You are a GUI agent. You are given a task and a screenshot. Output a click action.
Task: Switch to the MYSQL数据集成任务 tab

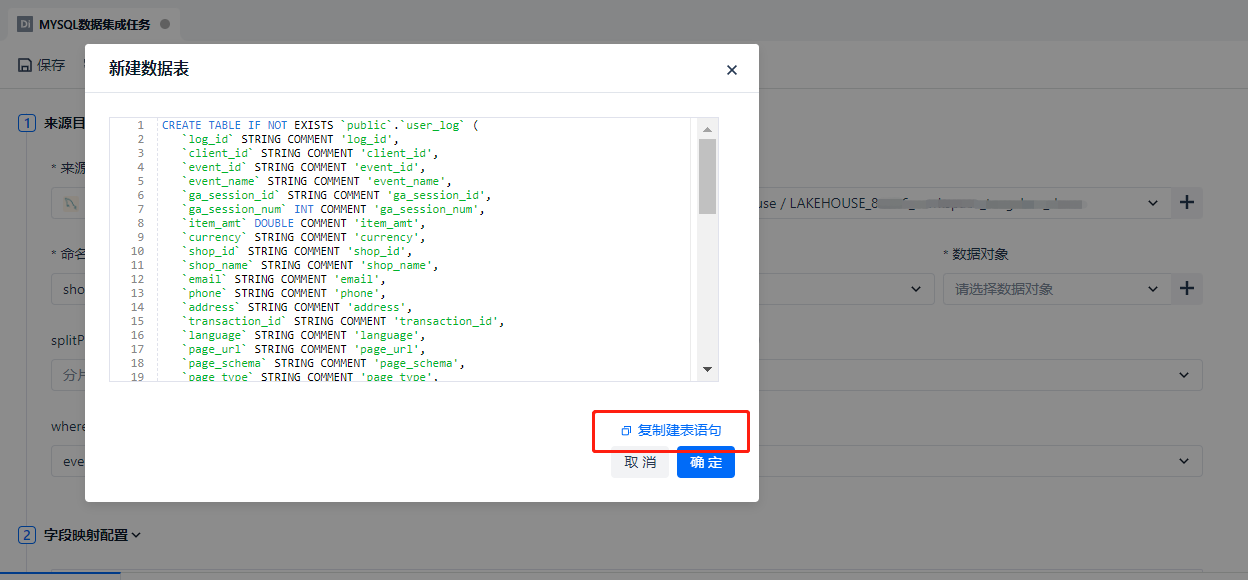pos(94,24)
